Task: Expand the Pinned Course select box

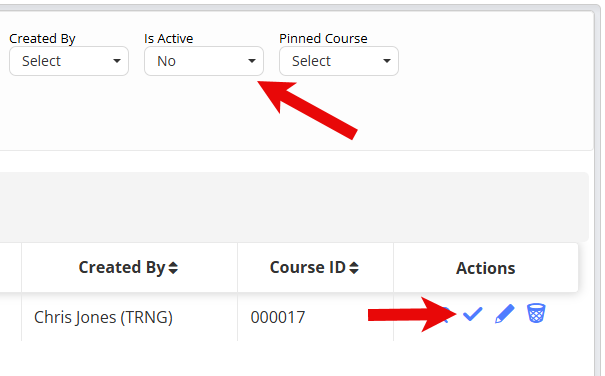Action: coord(339,61)
